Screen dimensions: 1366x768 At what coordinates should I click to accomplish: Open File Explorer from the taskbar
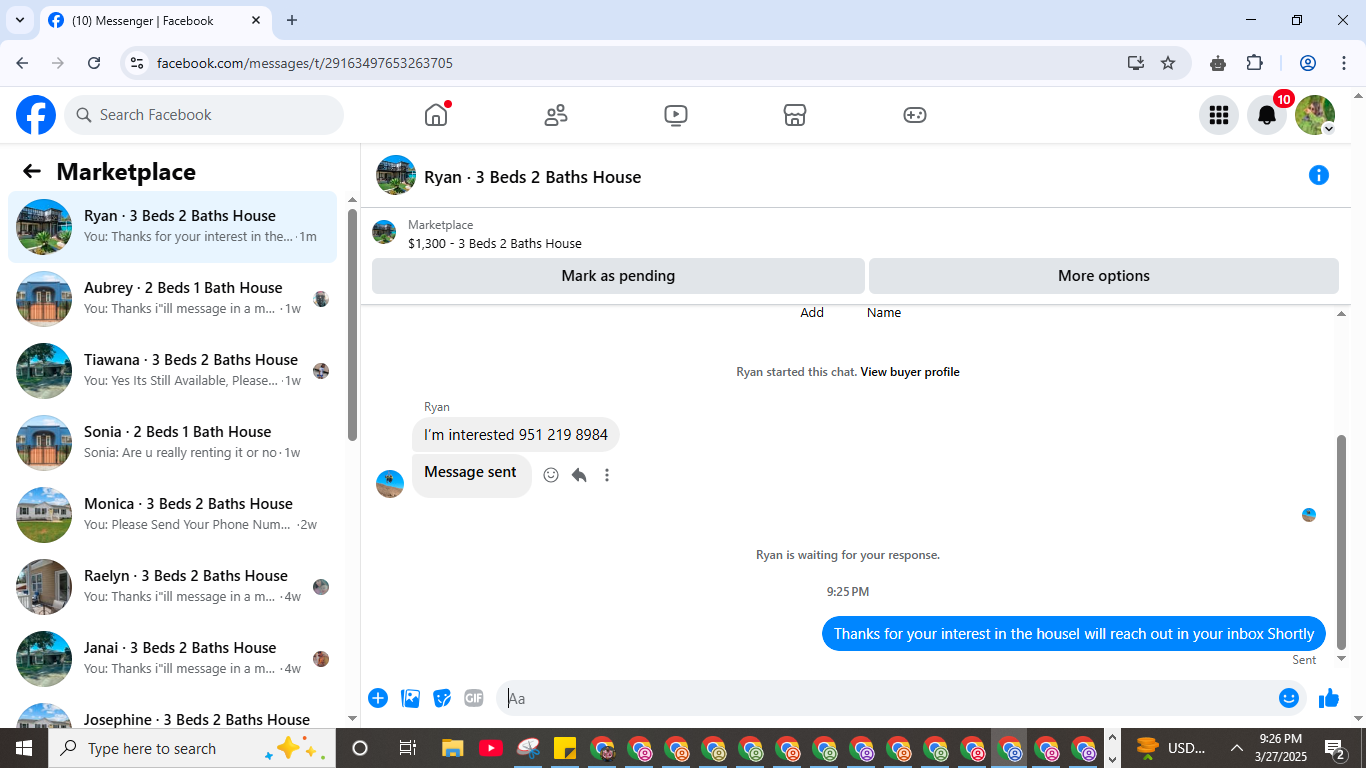(x=453, y=748)
